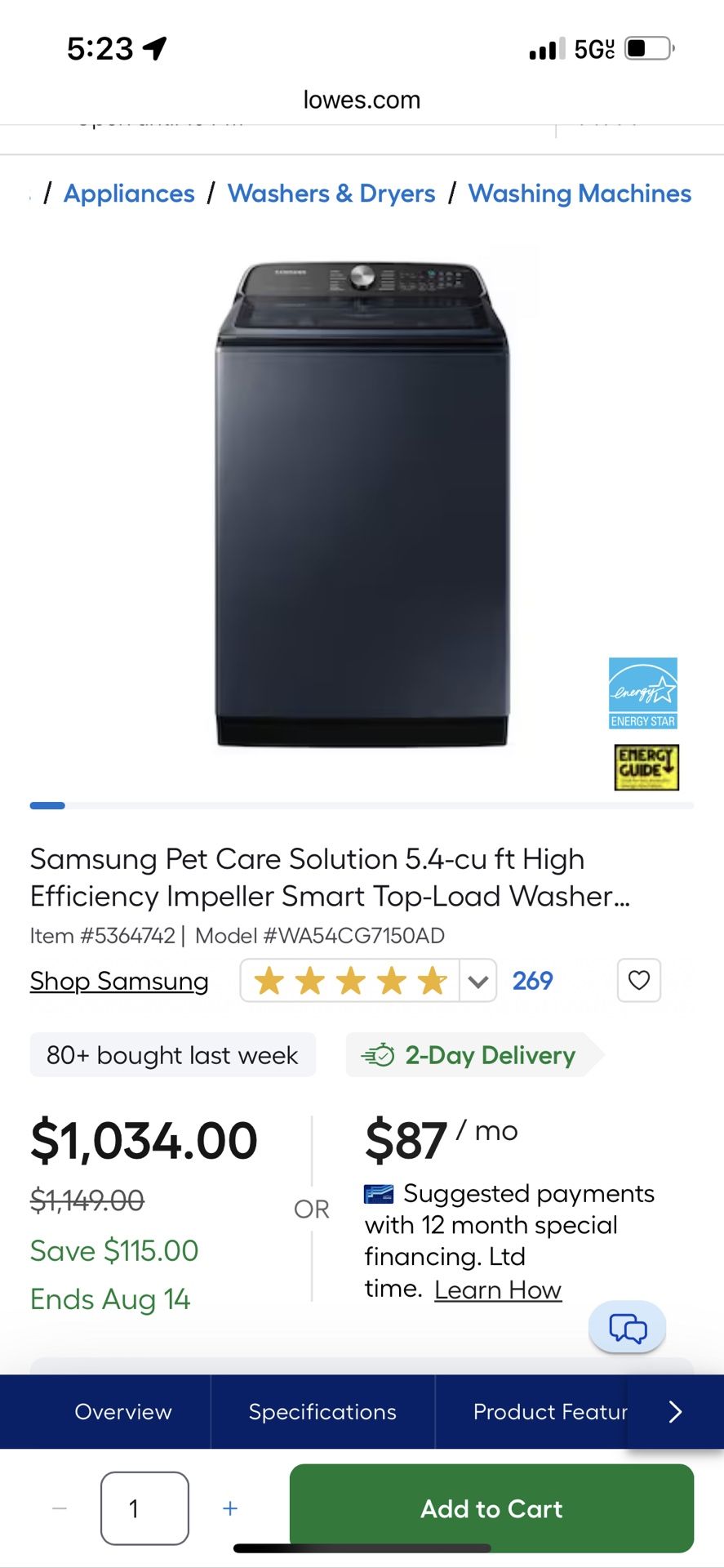
Task: Select the quantity input field
Action: 144,1508
